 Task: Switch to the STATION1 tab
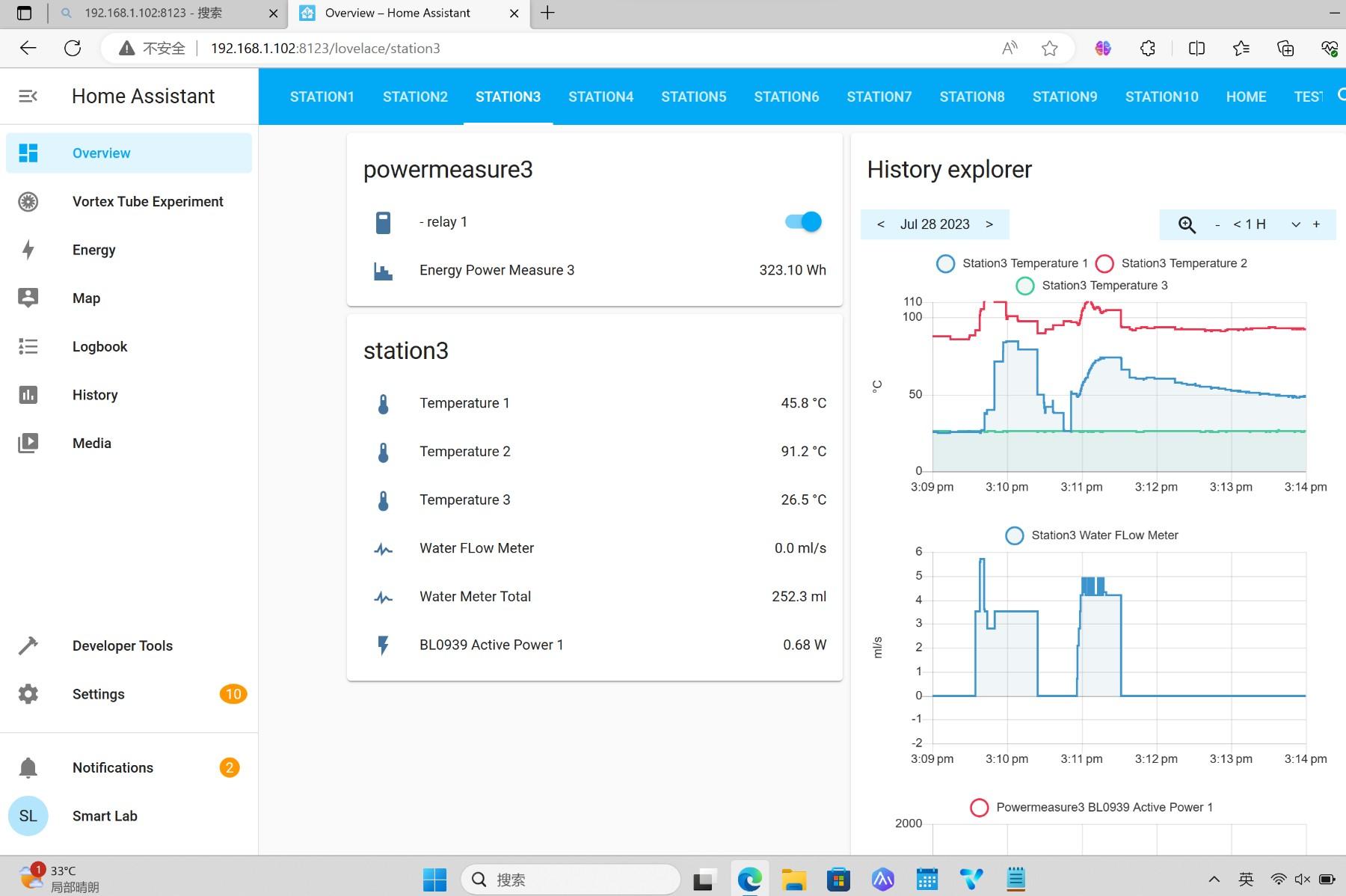point(322,96)
